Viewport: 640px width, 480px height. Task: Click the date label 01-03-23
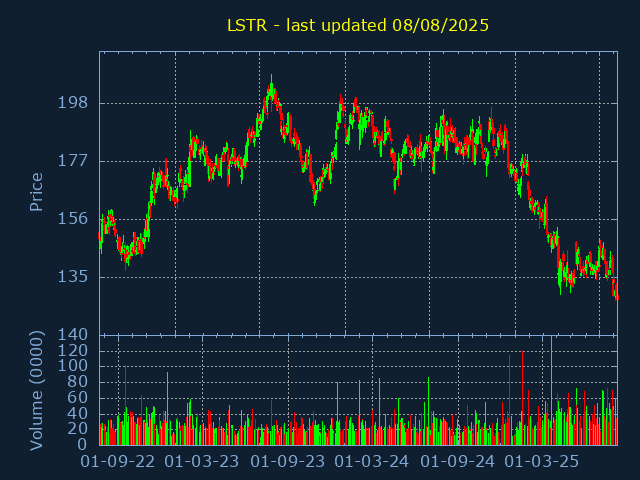coord(202,462)
